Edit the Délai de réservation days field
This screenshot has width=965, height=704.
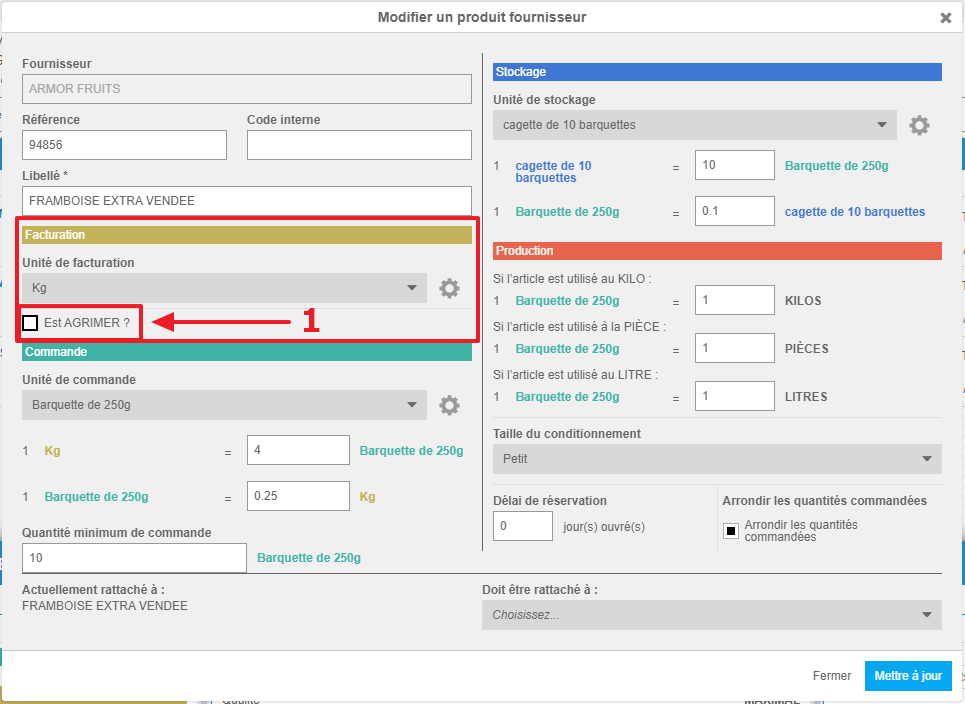523,526
